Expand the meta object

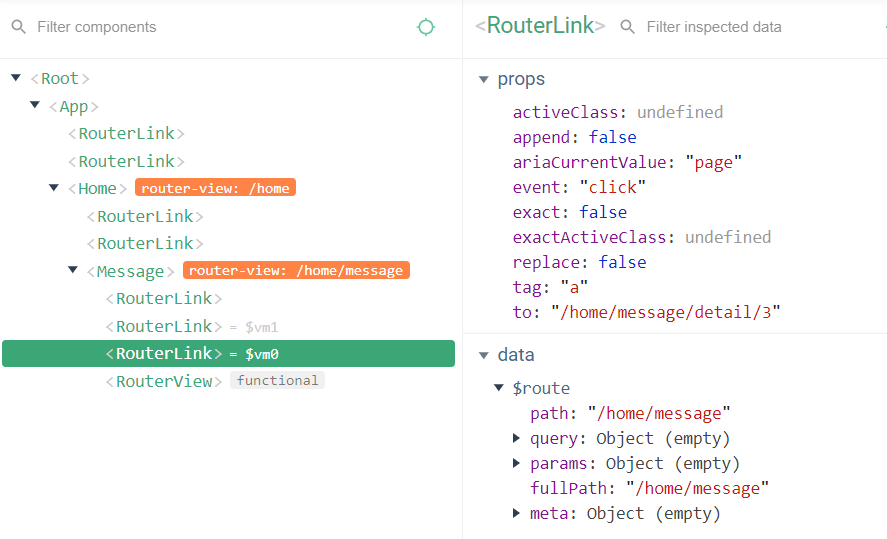coord(516,512)
